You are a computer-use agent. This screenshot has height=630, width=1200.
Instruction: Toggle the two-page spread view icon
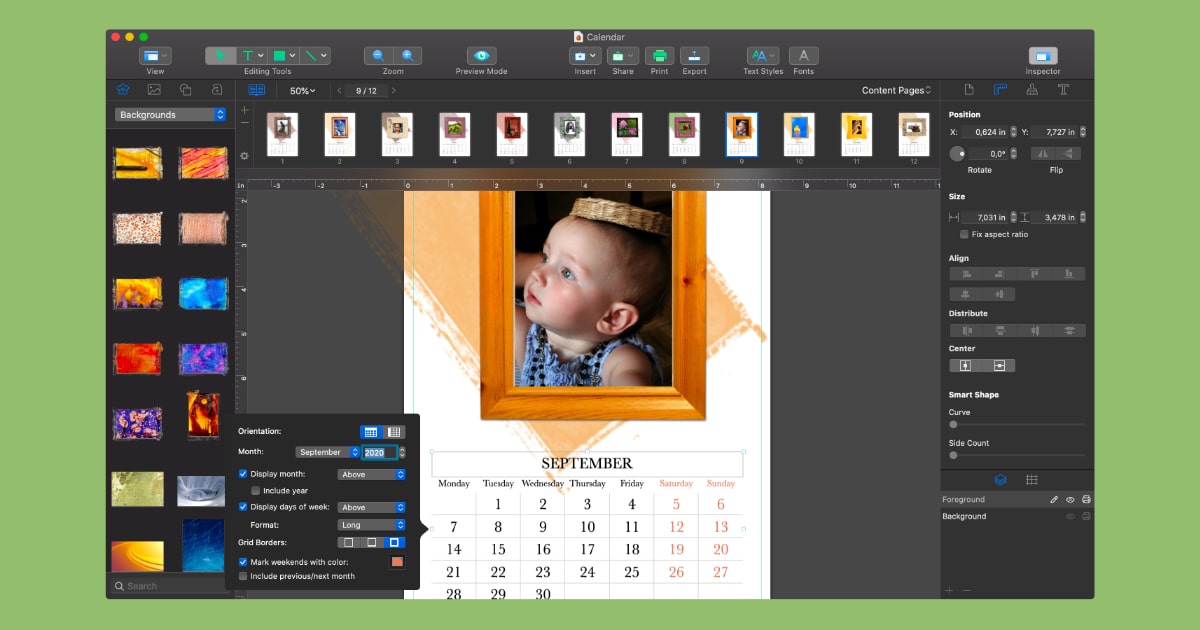(257, 90)
